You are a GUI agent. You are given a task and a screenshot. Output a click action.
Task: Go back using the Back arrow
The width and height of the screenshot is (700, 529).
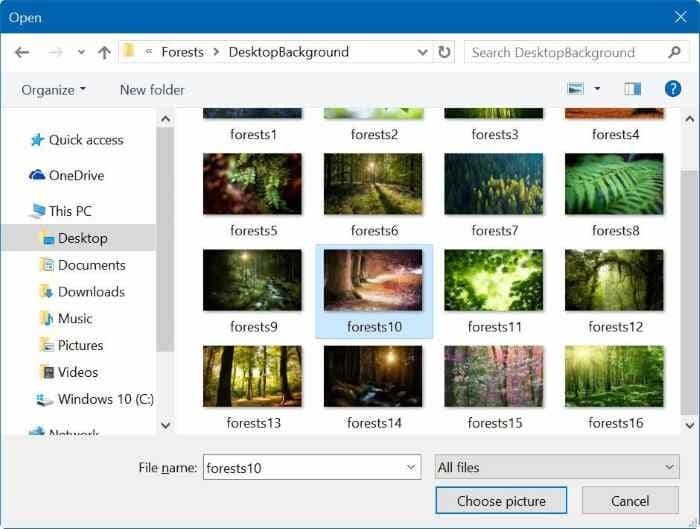coord(22,53)
